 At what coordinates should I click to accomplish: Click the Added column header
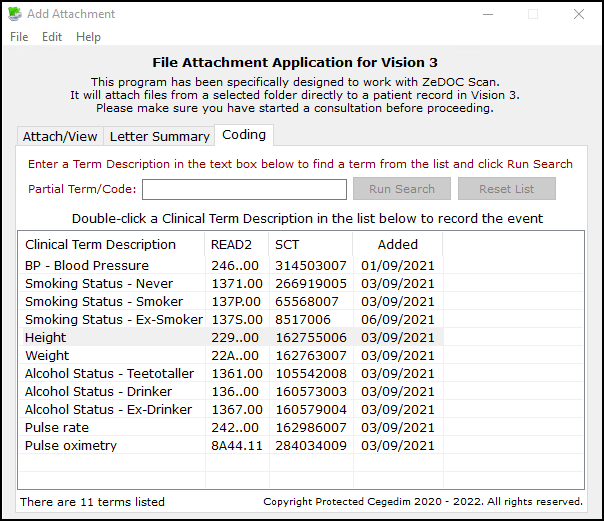[x=397, y=244]
